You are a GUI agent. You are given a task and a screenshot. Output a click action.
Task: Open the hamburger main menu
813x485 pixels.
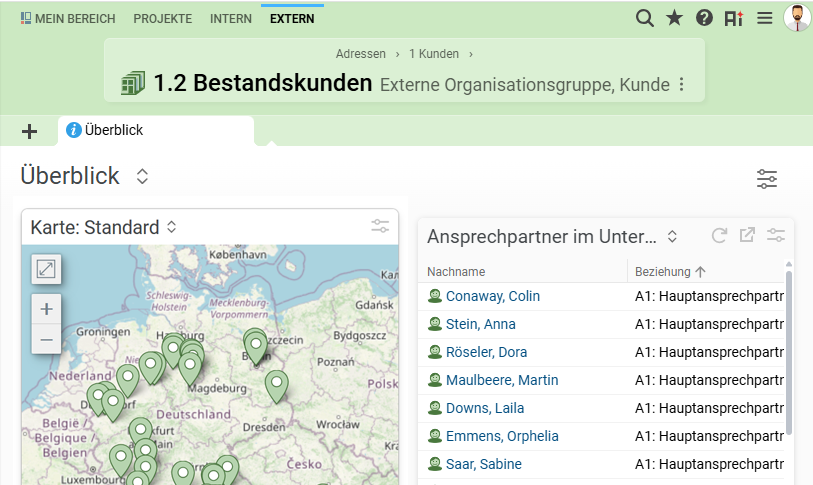[764, 18]
